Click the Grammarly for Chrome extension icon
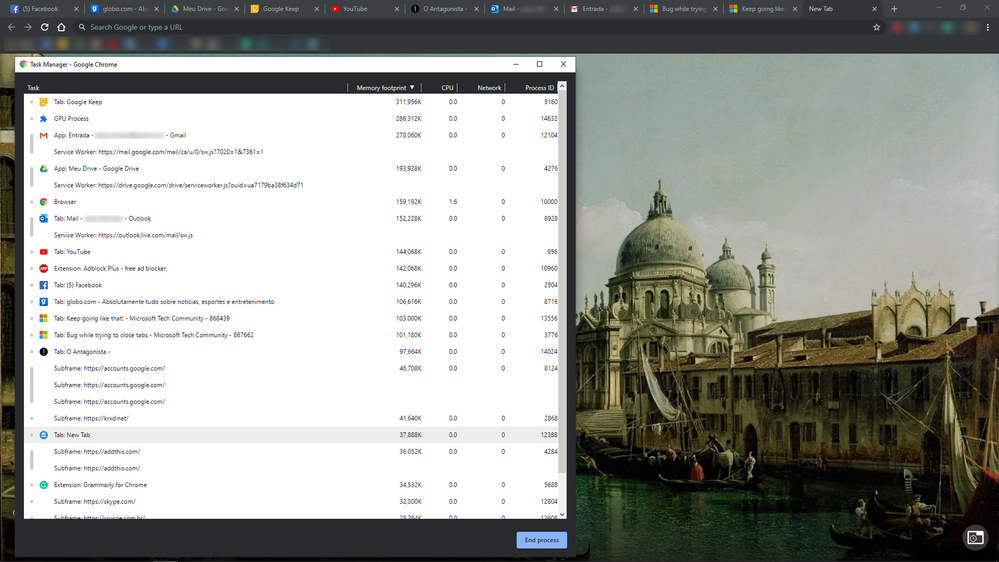The width and height of the screenshot is (999, 562). 43,485
